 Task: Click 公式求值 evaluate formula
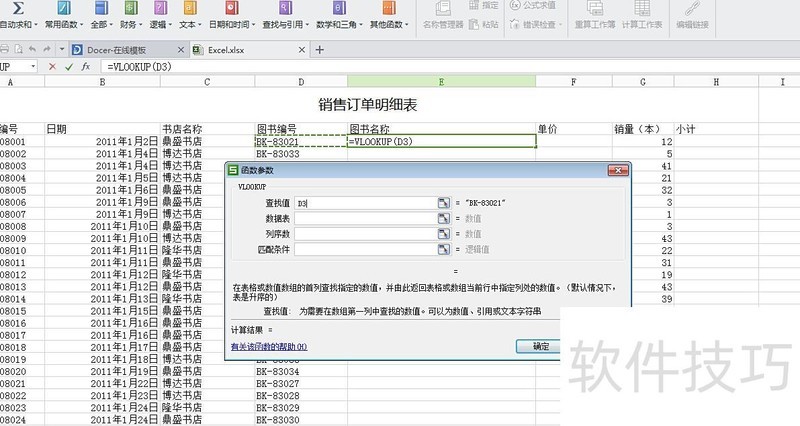(x=533, y=5)
